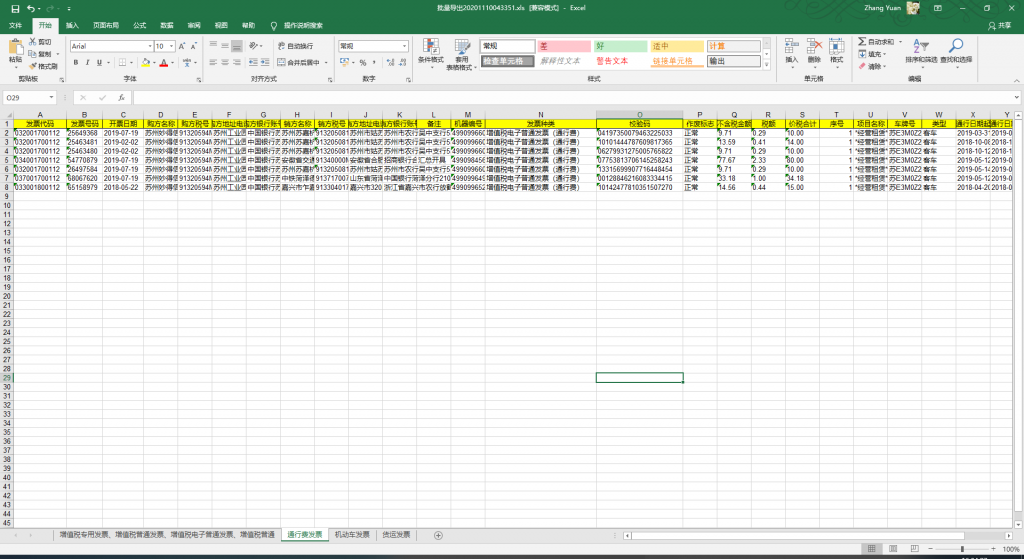Click the Decrease Decimal icon
Screen dimensions: 1024x559
pyautogui.click(x=402, y=63)
